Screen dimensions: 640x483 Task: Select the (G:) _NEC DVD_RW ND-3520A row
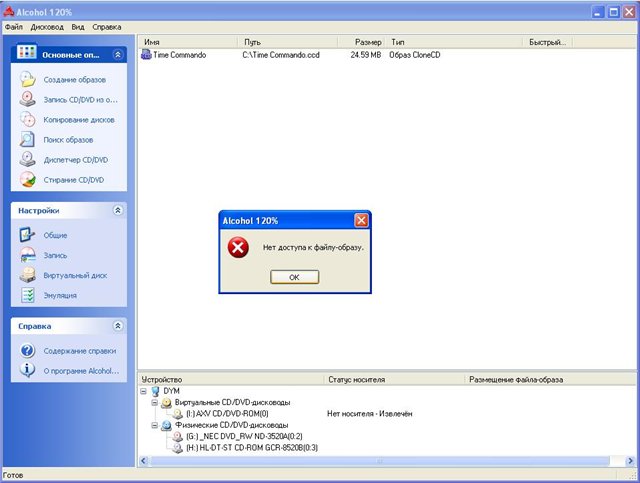[x=244, y=436]
